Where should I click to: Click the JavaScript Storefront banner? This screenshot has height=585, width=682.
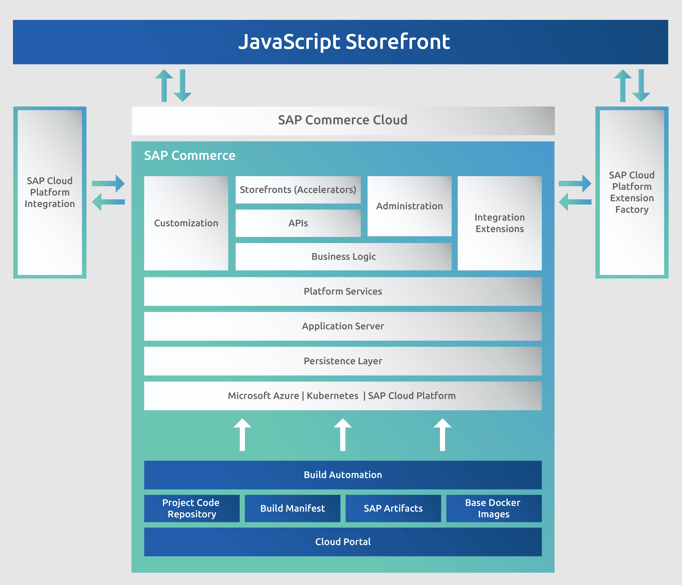tap(341, 42)
